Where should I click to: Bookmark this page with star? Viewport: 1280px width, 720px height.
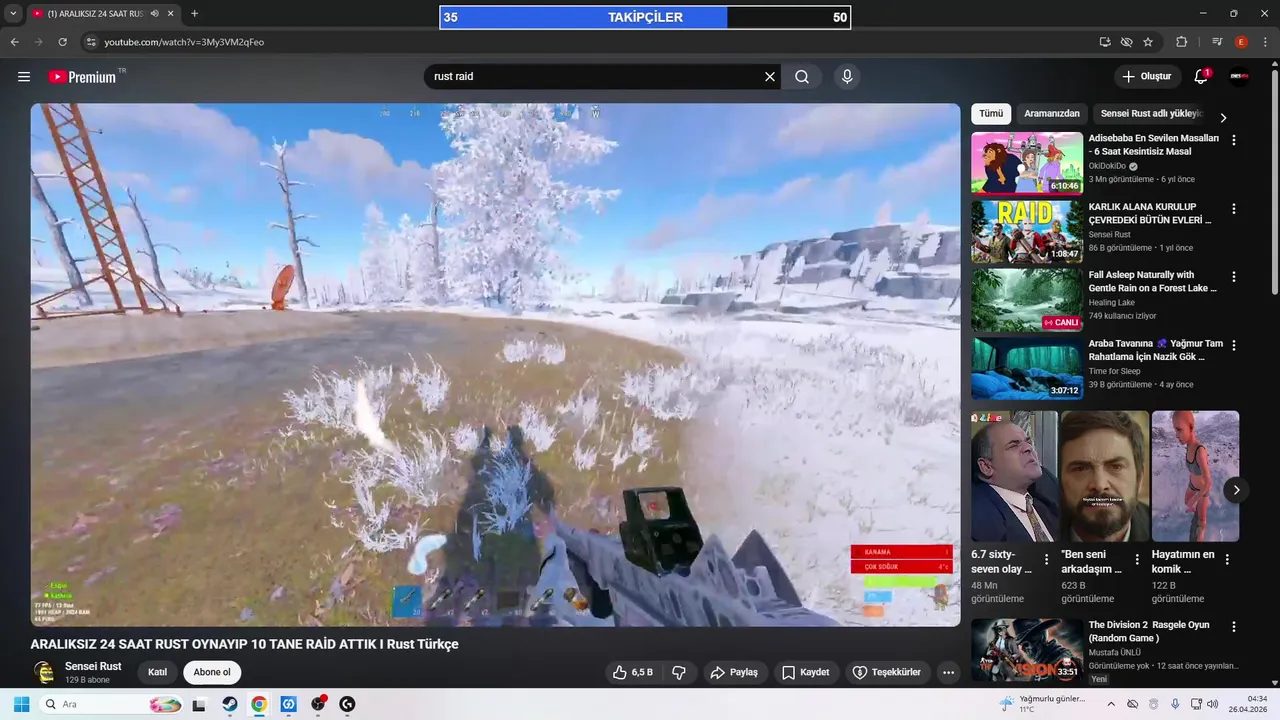1148,42
